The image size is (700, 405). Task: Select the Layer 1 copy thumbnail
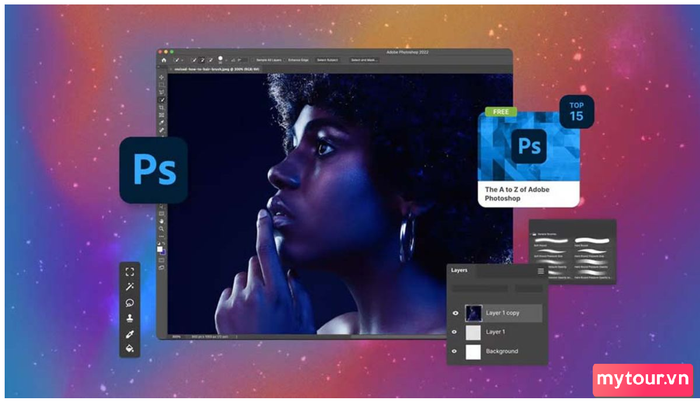473,313
